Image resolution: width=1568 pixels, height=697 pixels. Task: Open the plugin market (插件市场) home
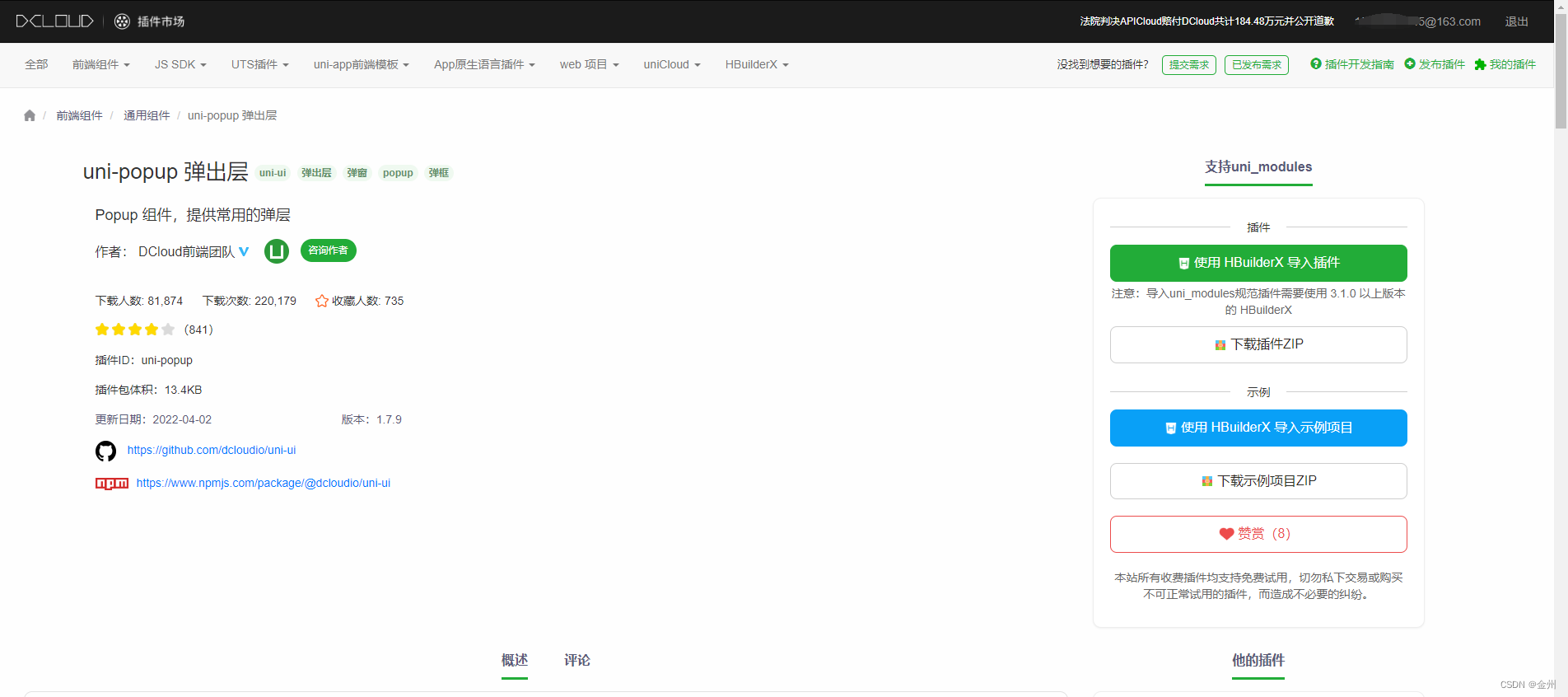[149, 21]
